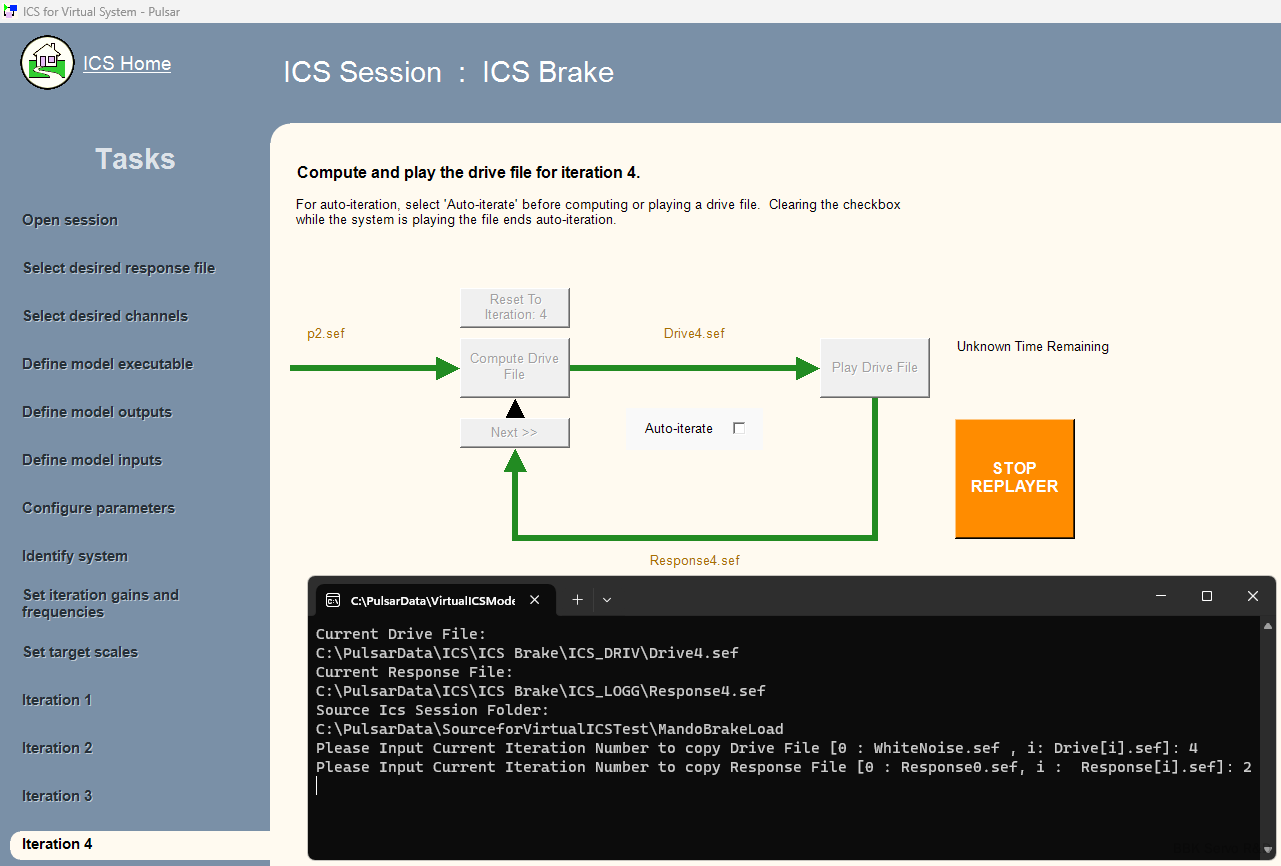Image resolution: width=1281 pixels, height=866 pixels.
Task: Maximize the terminal window
Action: [1207, 596]
